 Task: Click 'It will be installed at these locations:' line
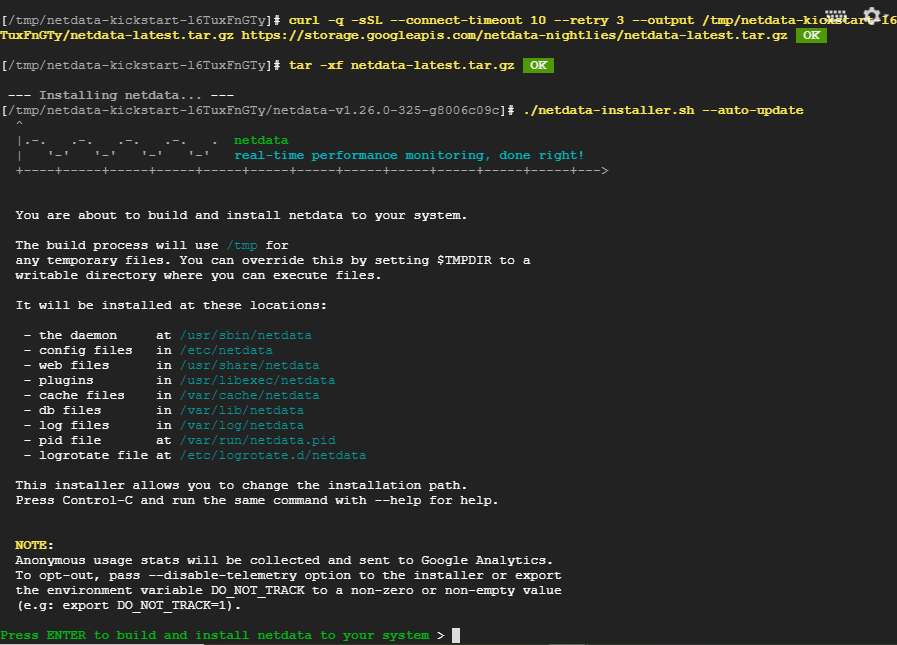pyautogui.click(x=171, y=305)
